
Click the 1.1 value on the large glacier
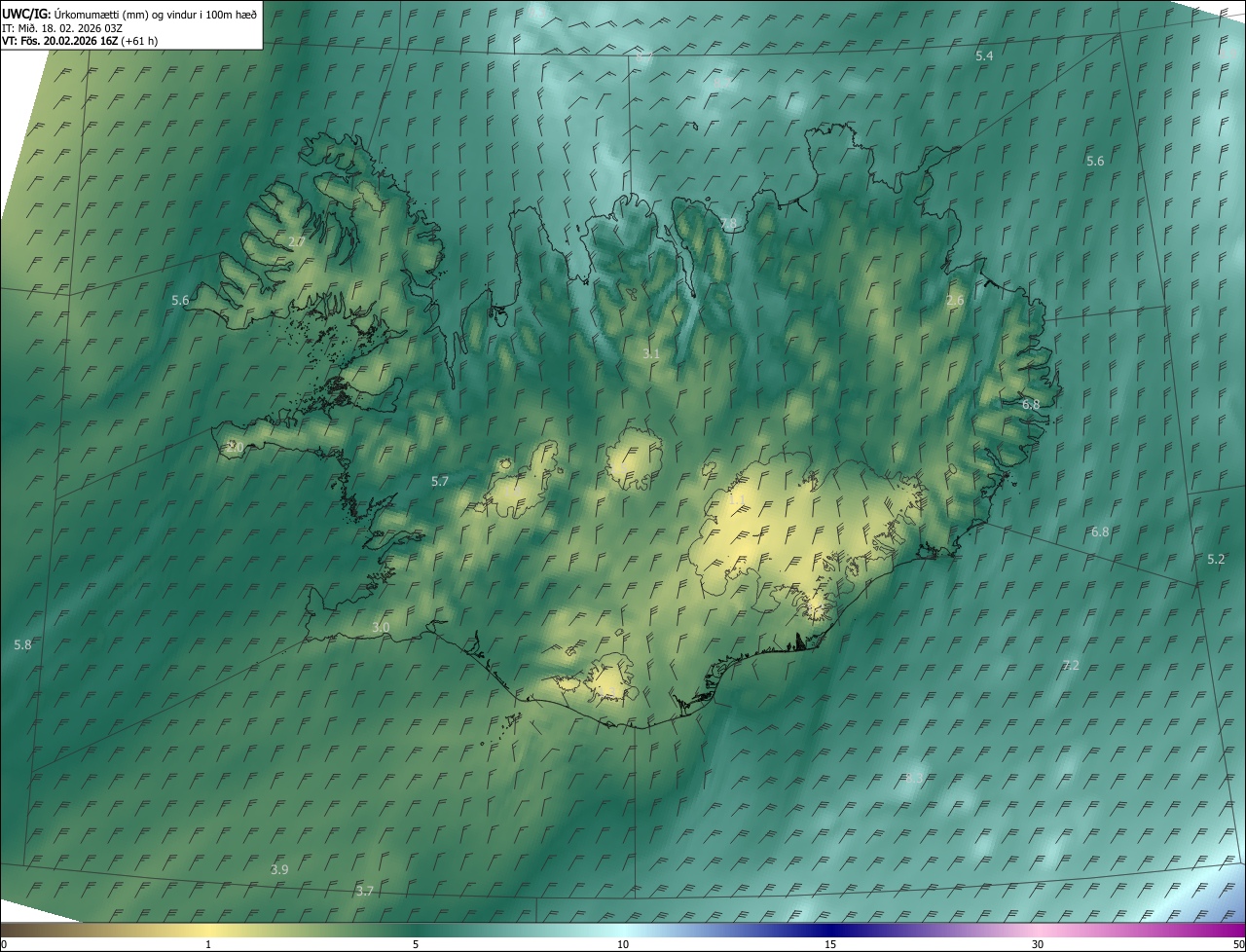pos(738,500)
